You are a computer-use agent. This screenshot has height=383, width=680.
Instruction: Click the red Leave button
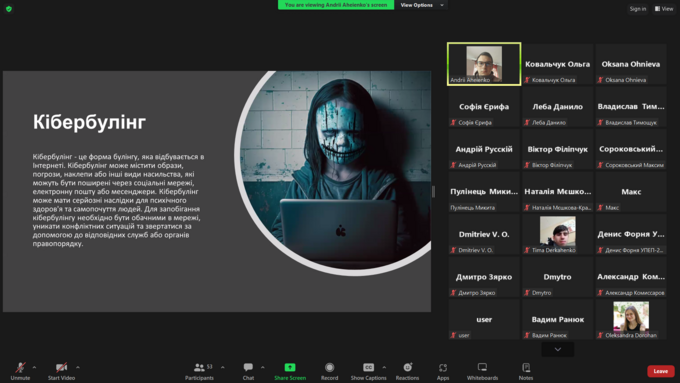click(660, 371)
